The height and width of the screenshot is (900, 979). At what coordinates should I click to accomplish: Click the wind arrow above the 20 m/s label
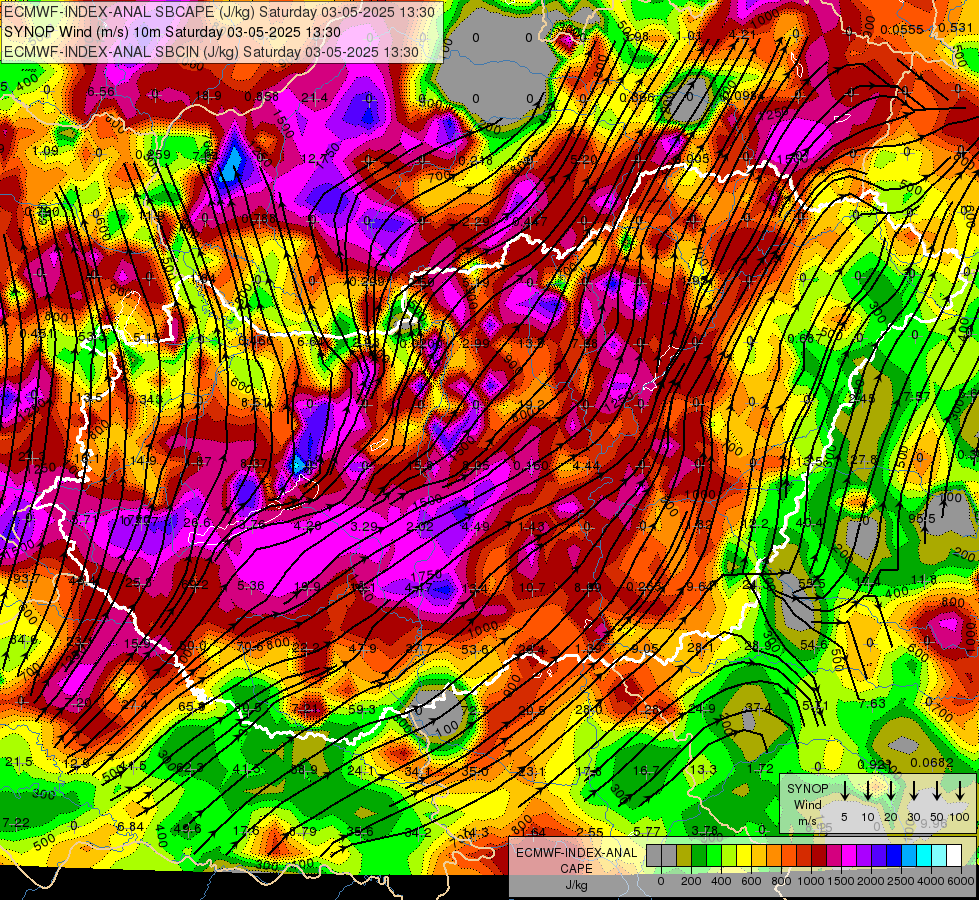coord(891,791)
